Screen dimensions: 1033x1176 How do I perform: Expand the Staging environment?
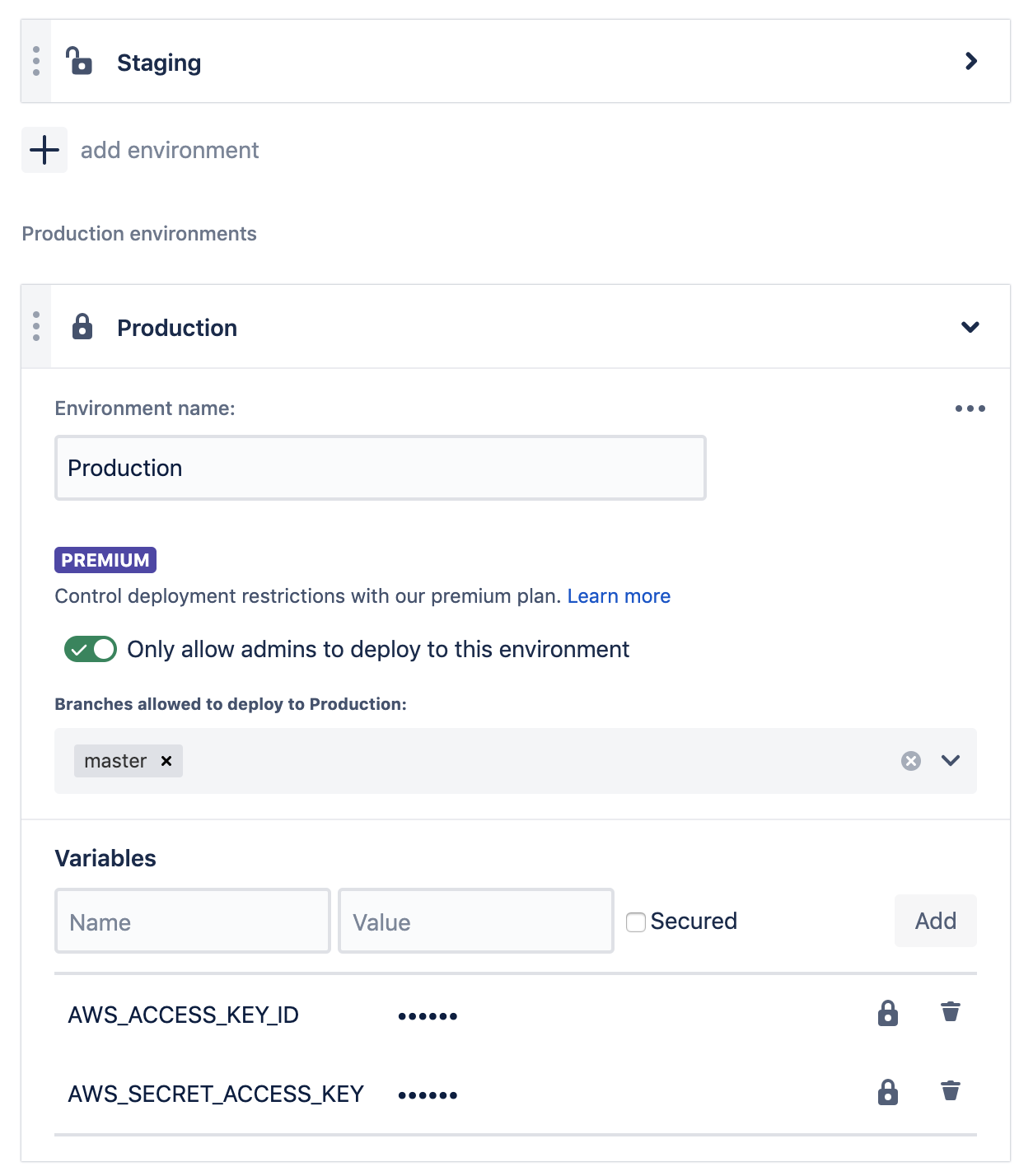970,62
